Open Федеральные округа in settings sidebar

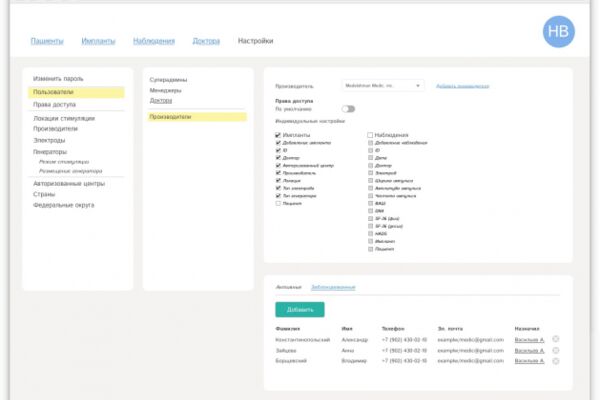[x=64, y=205]
